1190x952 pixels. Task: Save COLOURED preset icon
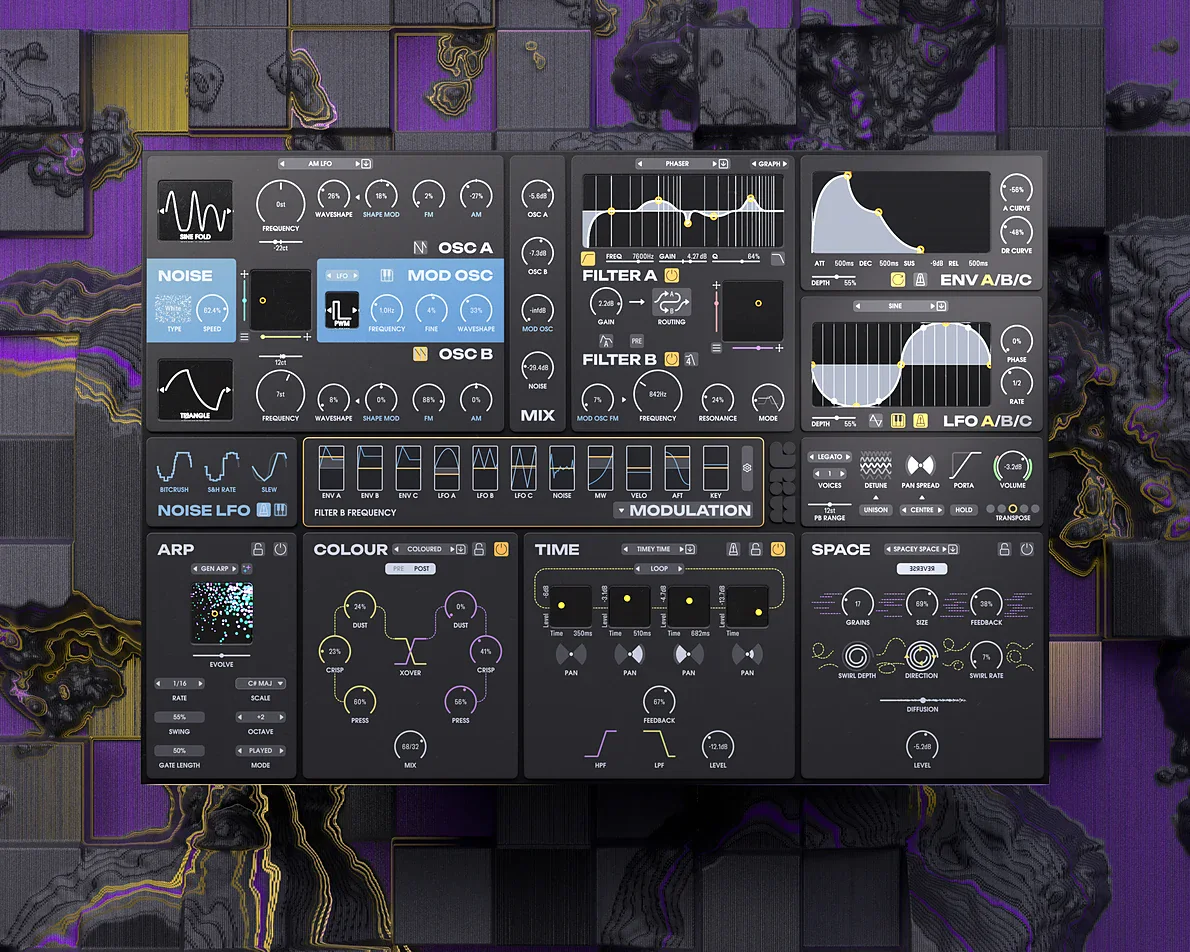tap(461, 549)
